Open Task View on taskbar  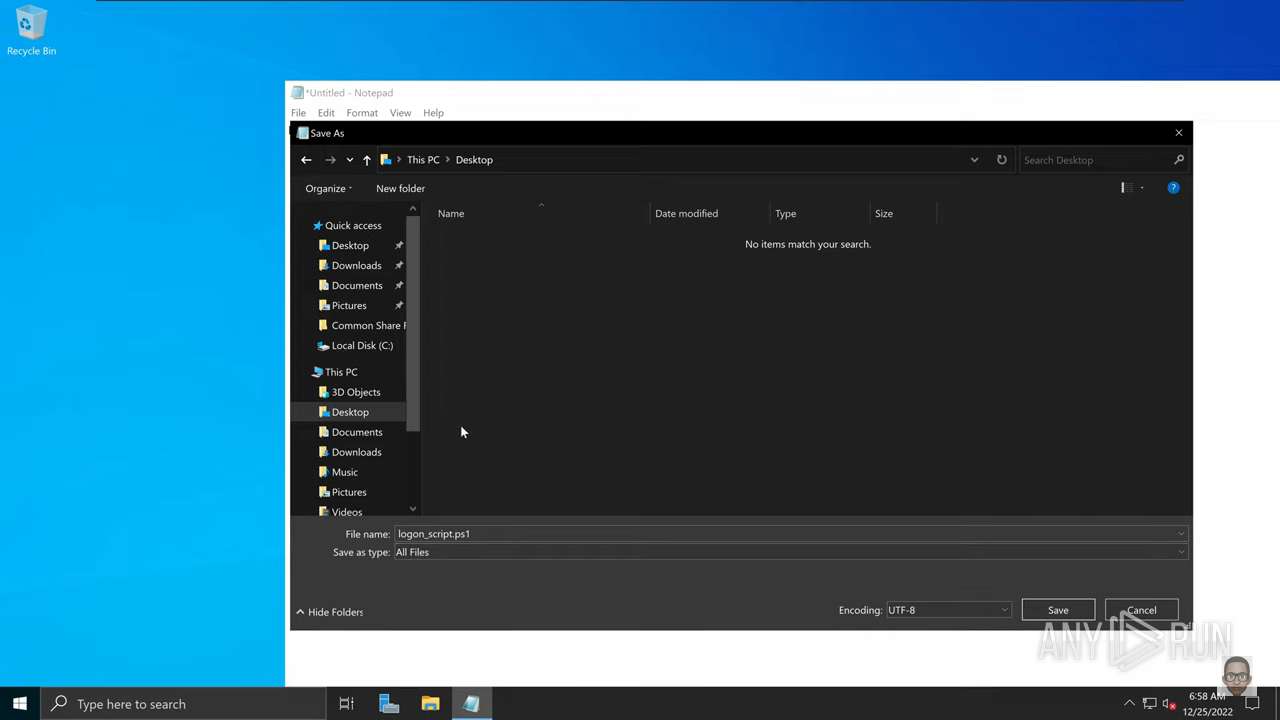[x=346, y=704]
